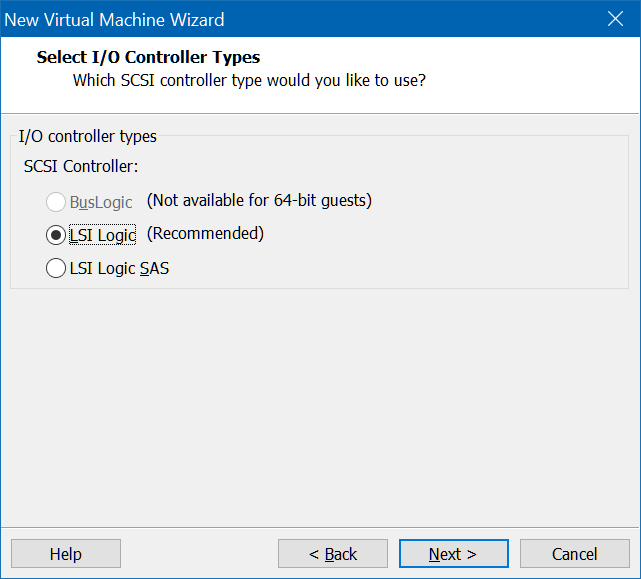The image size is (641, 579).
Task: Open the Help button
Action: pyautogui.click(x=66, y=554)
